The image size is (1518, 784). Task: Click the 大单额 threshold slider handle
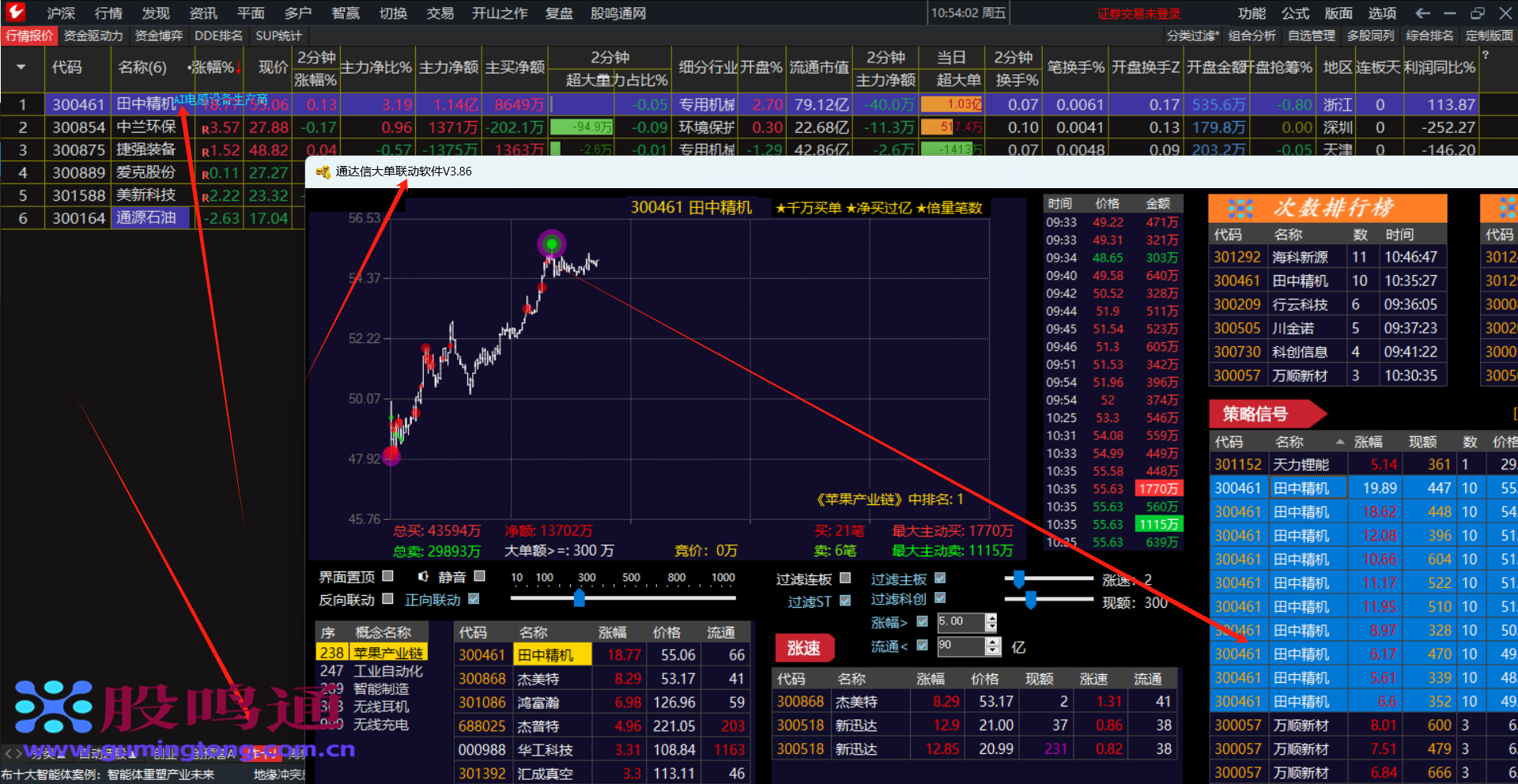[x=580, y=598]
